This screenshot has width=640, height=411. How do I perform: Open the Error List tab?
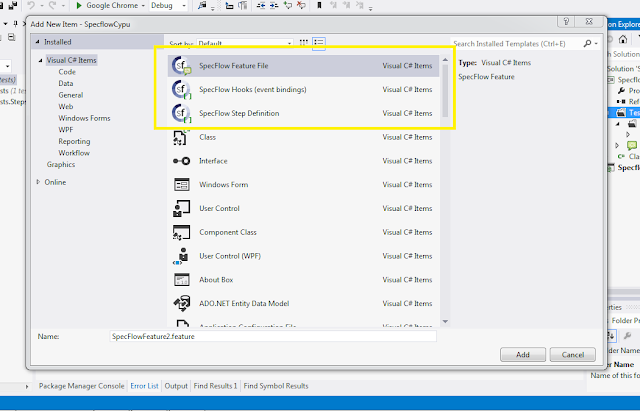click(144, 386)
